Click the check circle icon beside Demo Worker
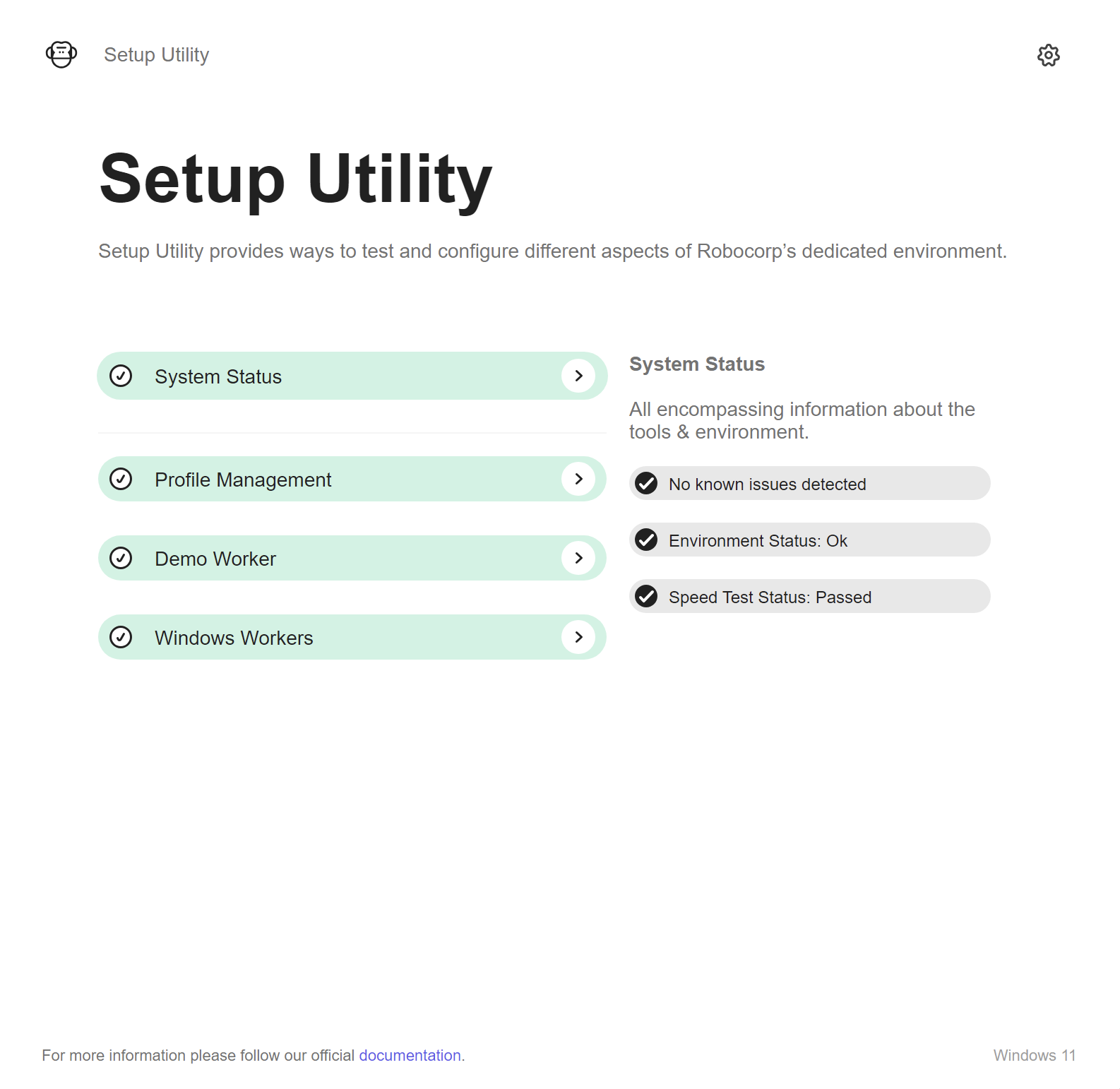 (x=121, y=558)
